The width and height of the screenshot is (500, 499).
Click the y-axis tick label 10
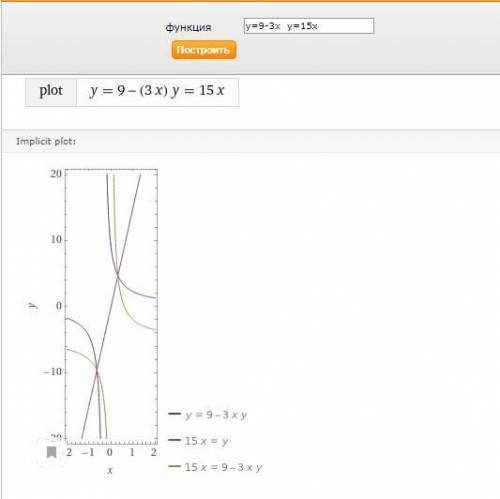coord(56,239)
